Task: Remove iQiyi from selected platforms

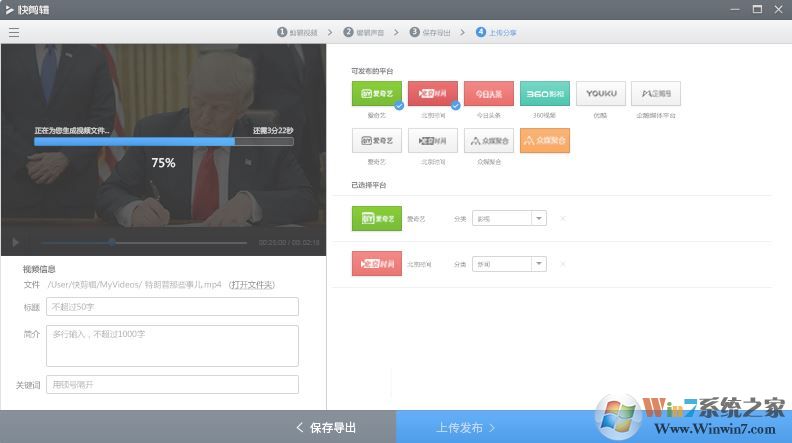Action: (x=563, y=219)
